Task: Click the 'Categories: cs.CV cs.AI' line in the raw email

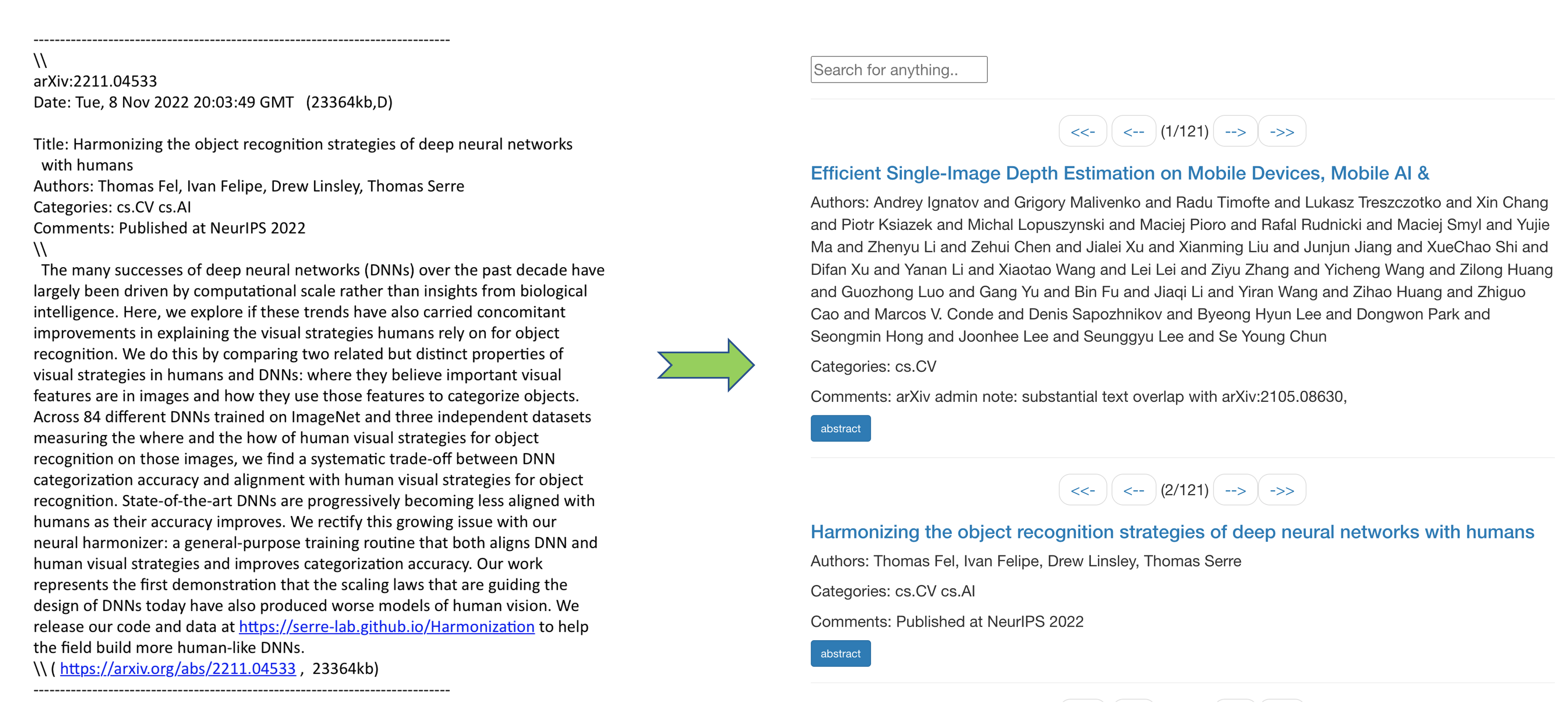Action: 112,207
